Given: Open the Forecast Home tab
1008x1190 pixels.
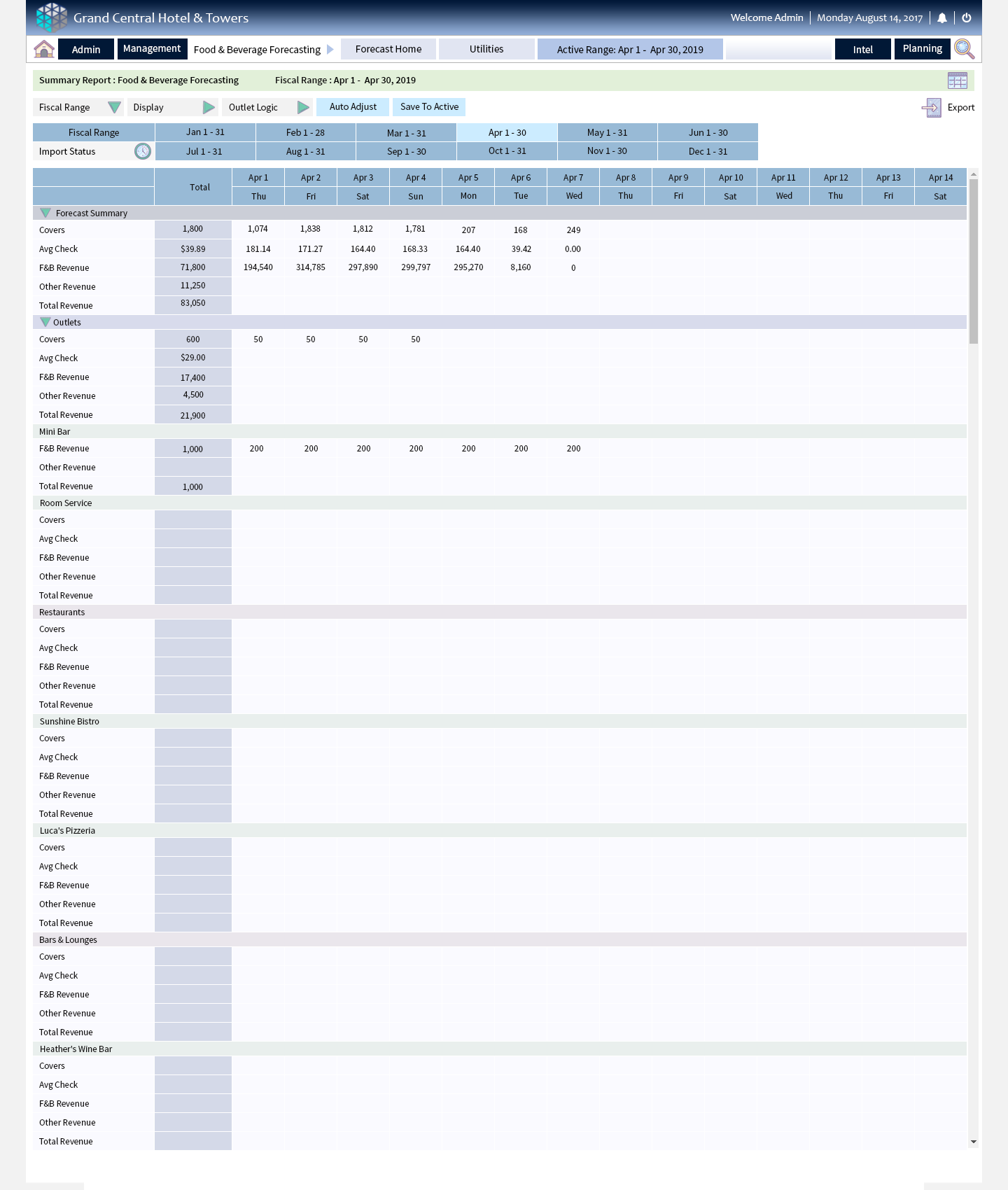Looking at the screenshot, I should (388, 49).
